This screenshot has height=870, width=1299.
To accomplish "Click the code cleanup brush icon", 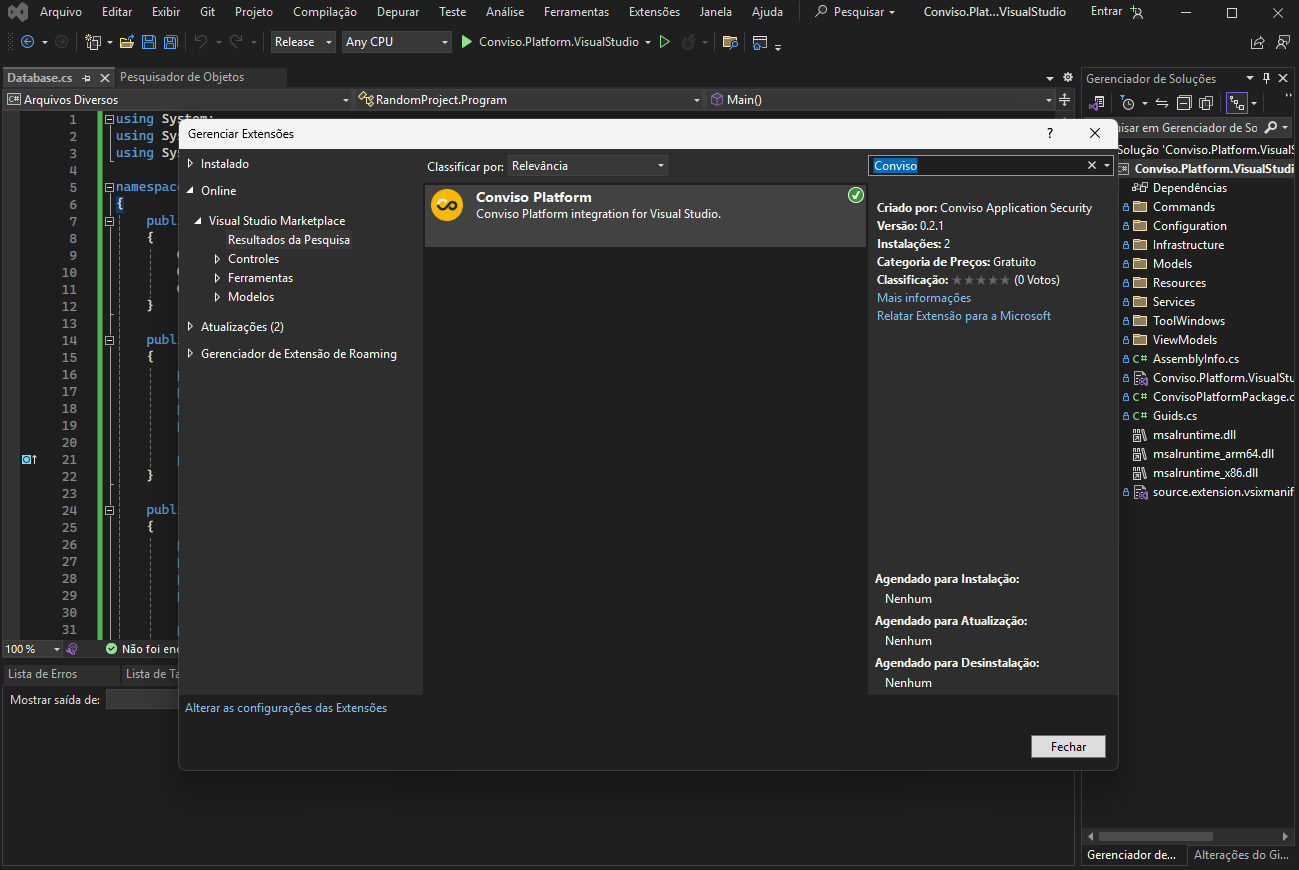I will click(72, 649).
